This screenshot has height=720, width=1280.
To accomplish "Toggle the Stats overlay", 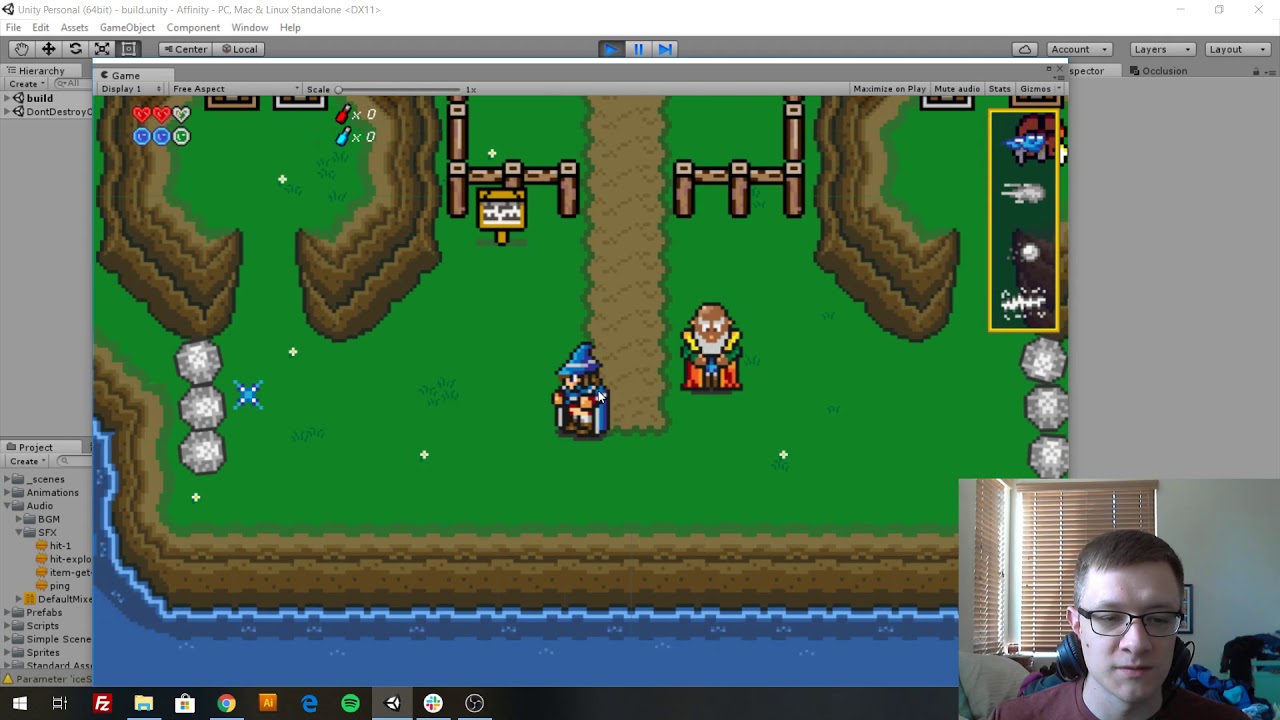I will [999, 89].
